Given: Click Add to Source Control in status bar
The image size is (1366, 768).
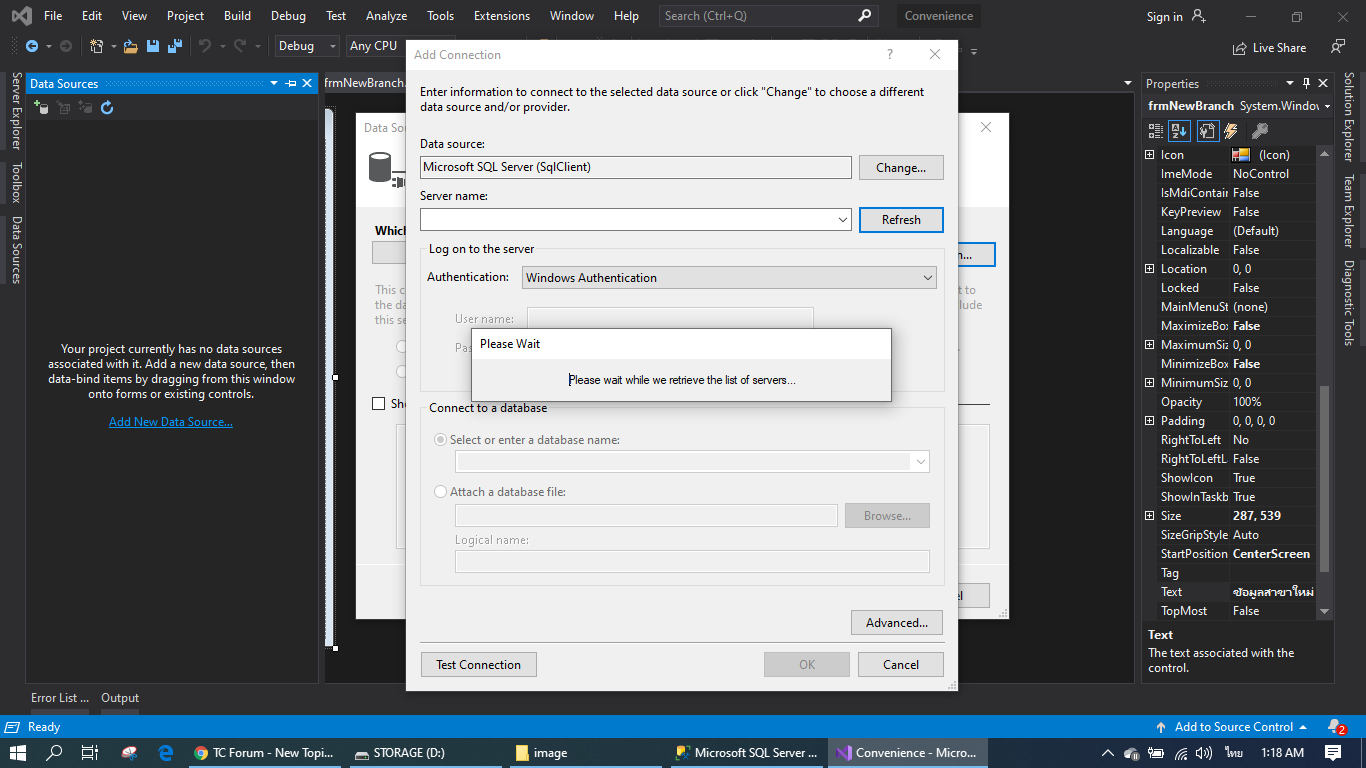Looking at the screenshot, I should 1232,727.
